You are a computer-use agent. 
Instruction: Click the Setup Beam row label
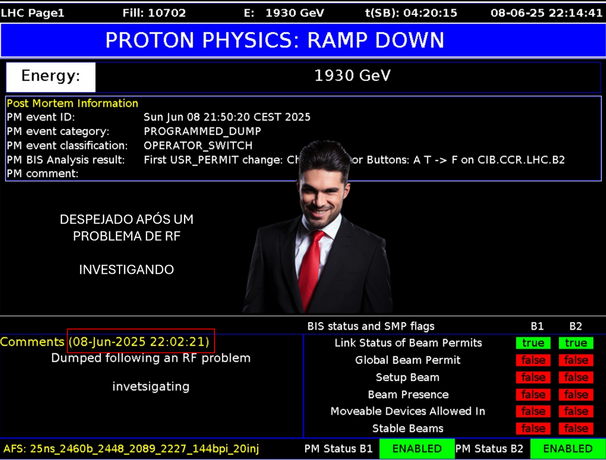408,377
